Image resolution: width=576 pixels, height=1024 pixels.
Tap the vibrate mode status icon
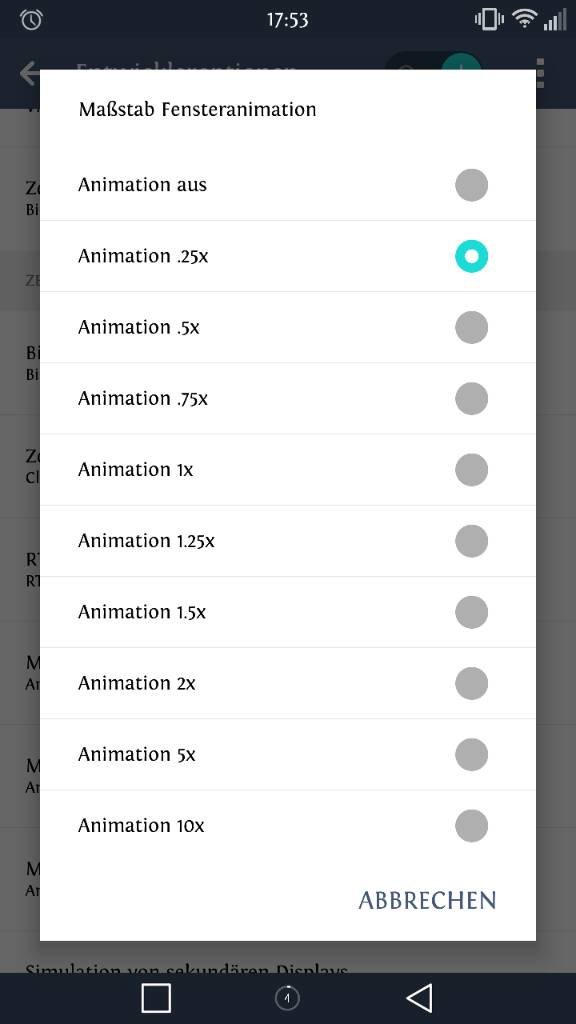(489, 20)
